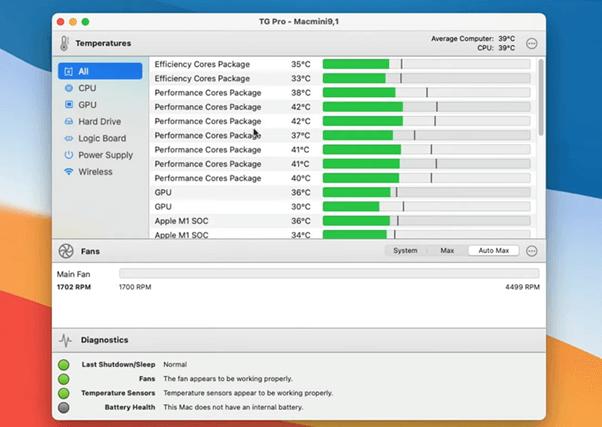The image size is (602, 427).
Task: Switch fan mode to System
Action: point(405,251)
